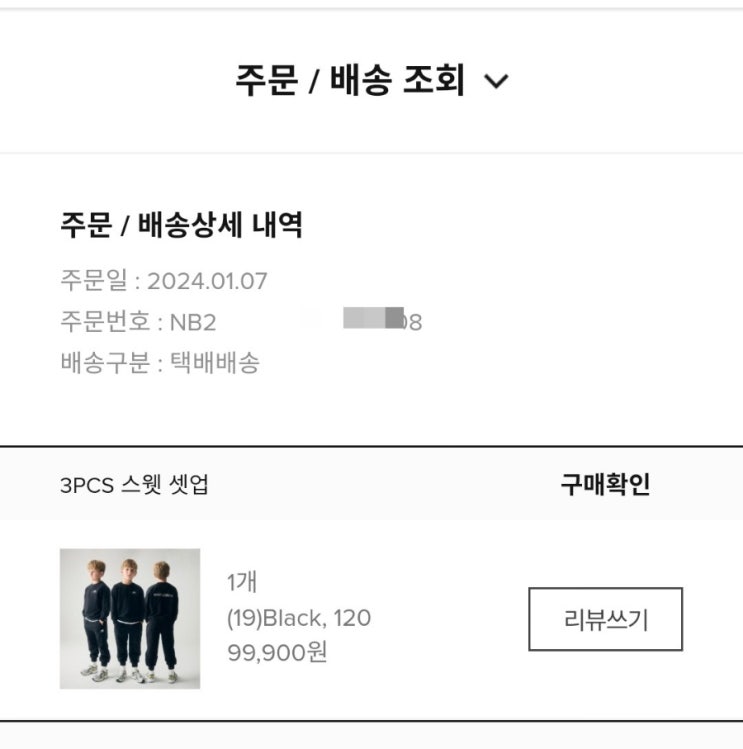Screen dimensions: 743x749
Task: Click the 택배배송 delivery type value
Action: coord(214,363)
